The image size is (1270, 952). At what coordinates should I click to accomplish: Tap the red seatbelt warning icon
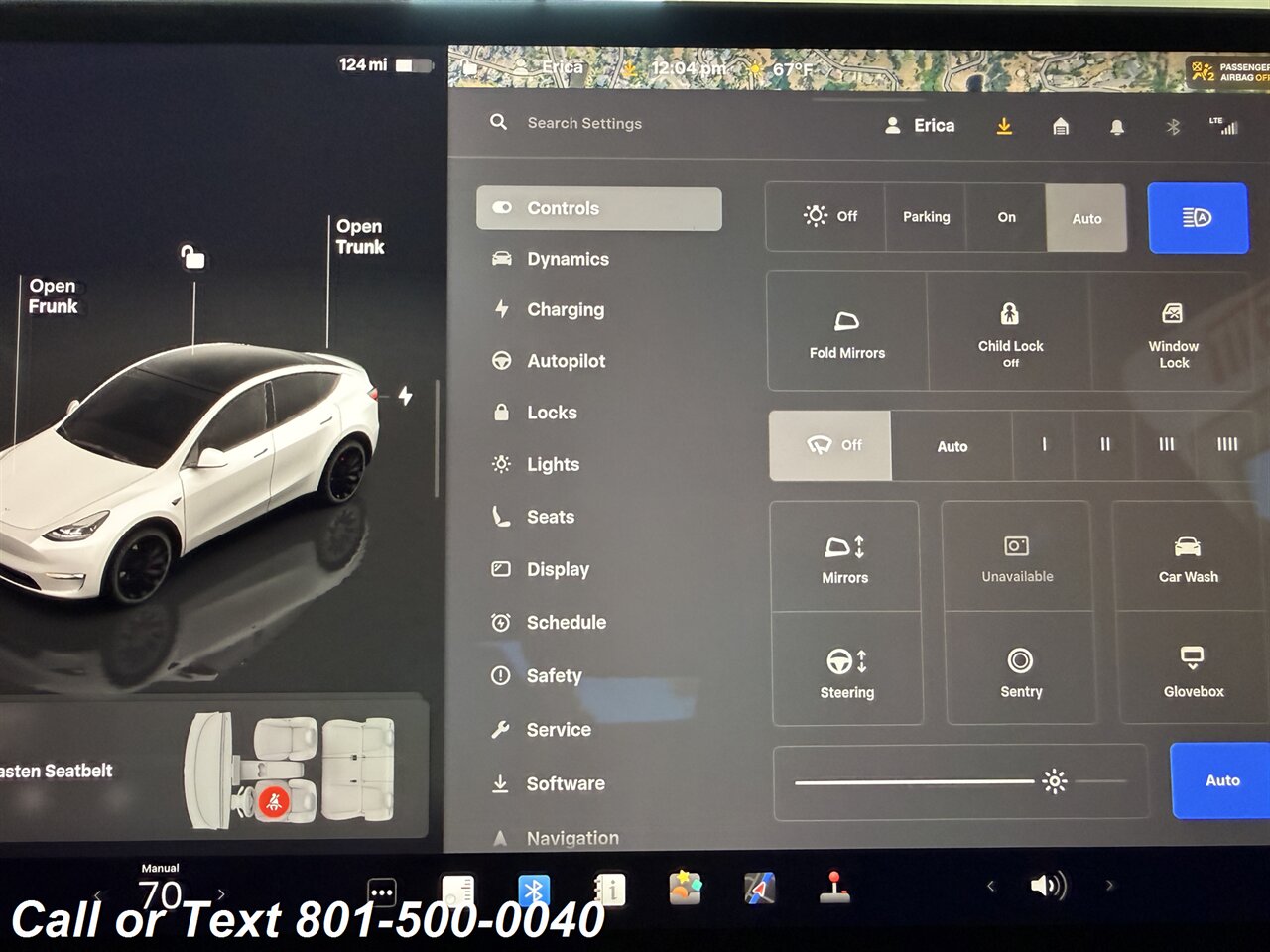pyautogui.click(x=274, y=801)
